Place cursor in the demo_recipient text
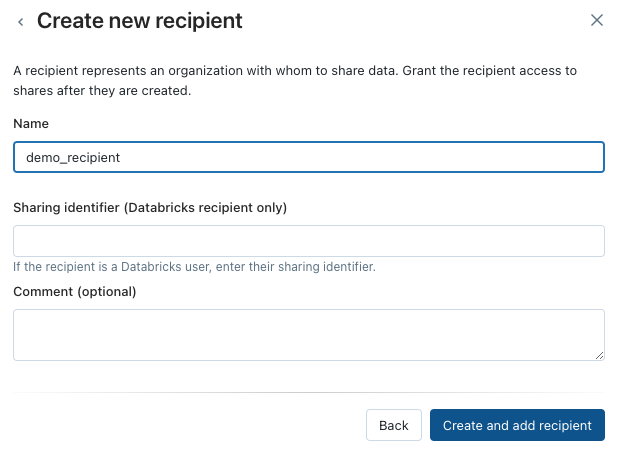The image size is (623, 449). pyautogui.click(x=73, y=158)
